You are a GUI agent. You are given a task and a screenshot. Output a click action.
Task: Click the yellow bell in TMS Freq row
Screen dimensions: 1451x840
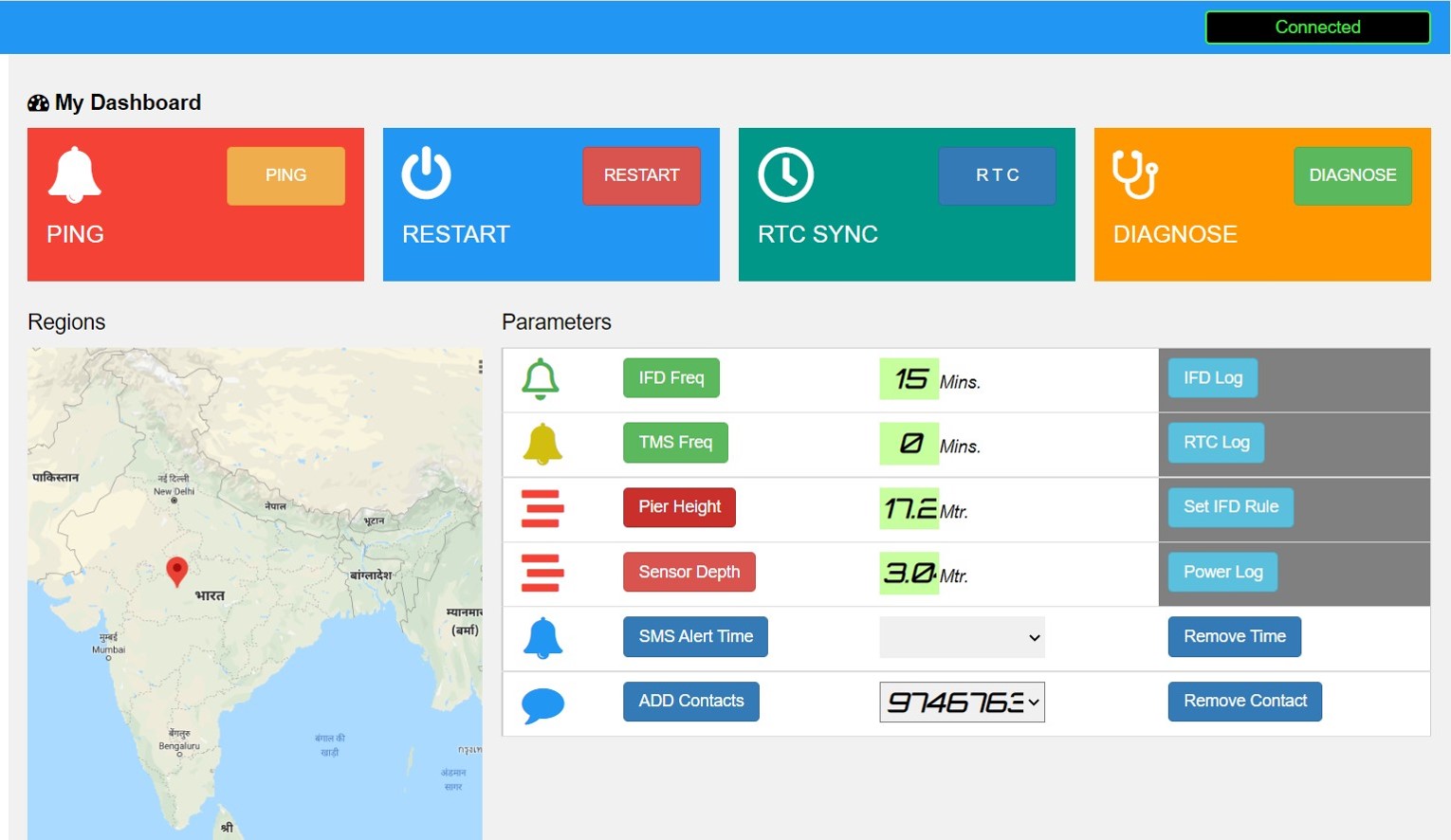tap(542, 444)
